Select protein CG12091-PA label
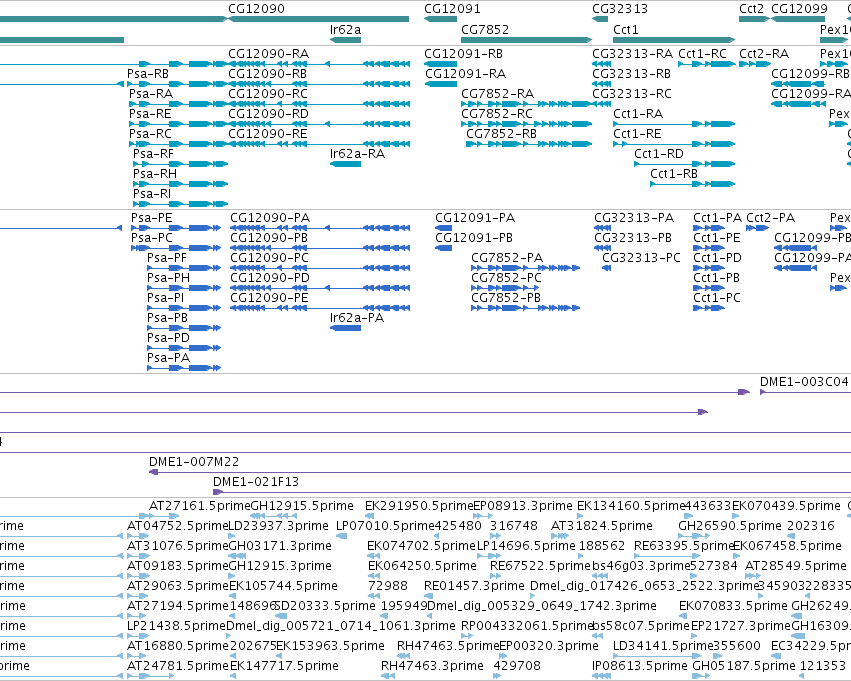 (x=475, y=218)
